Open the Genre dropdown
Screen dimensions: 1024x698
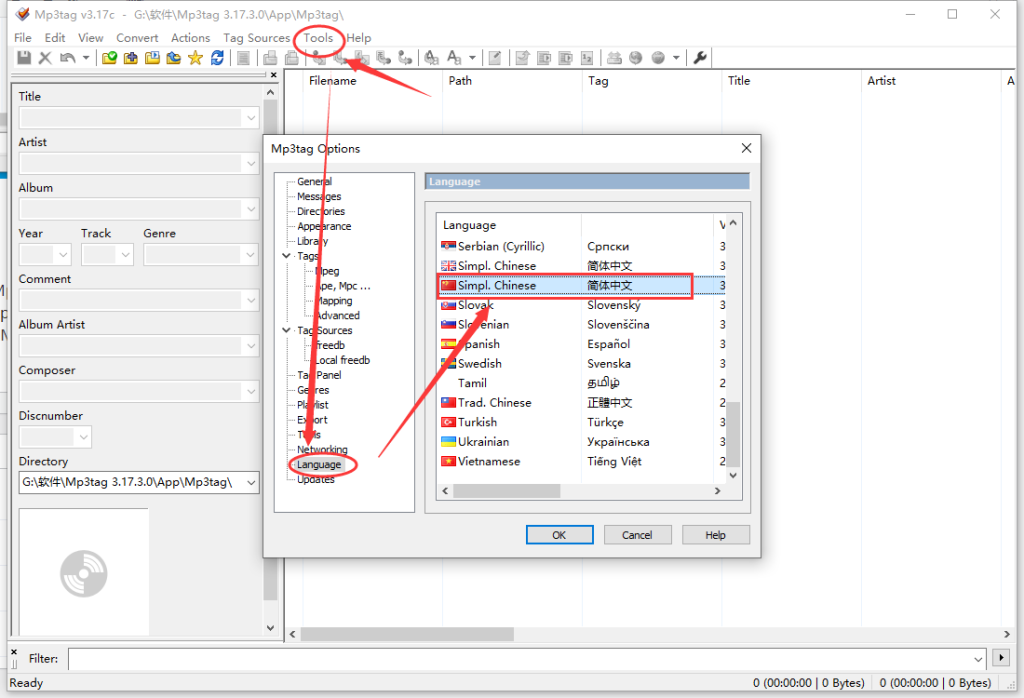click(x=250, y=255)
